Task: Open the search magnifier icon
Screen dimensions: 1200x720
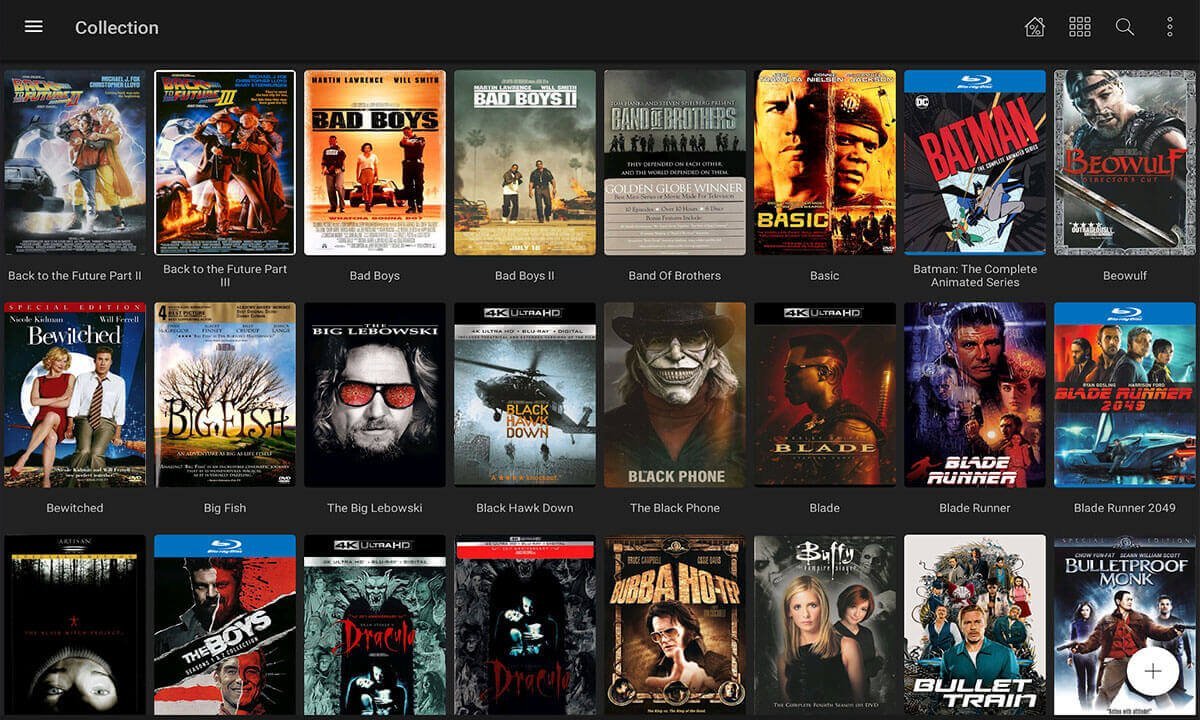Action: tap(1125, 27)
